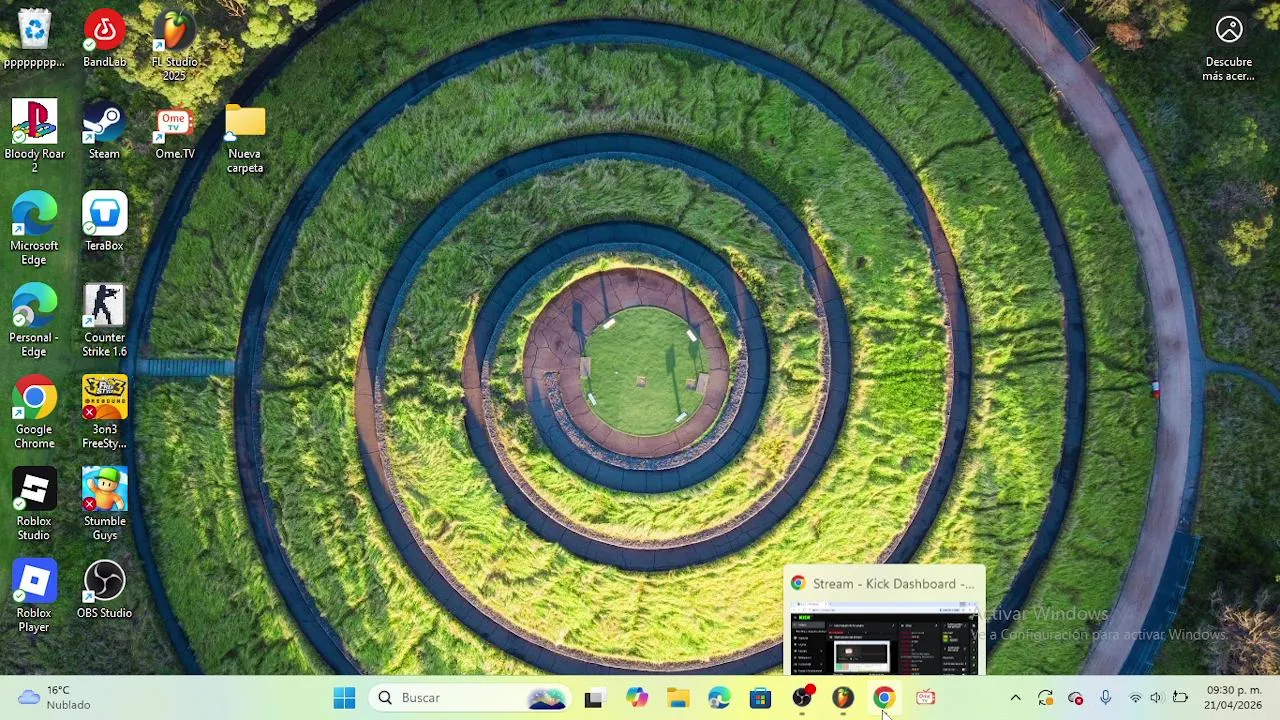This screenshot has height=720, width=1280.
Task: Click the microphone tray icon
Action: click(x=1106, y=698)
